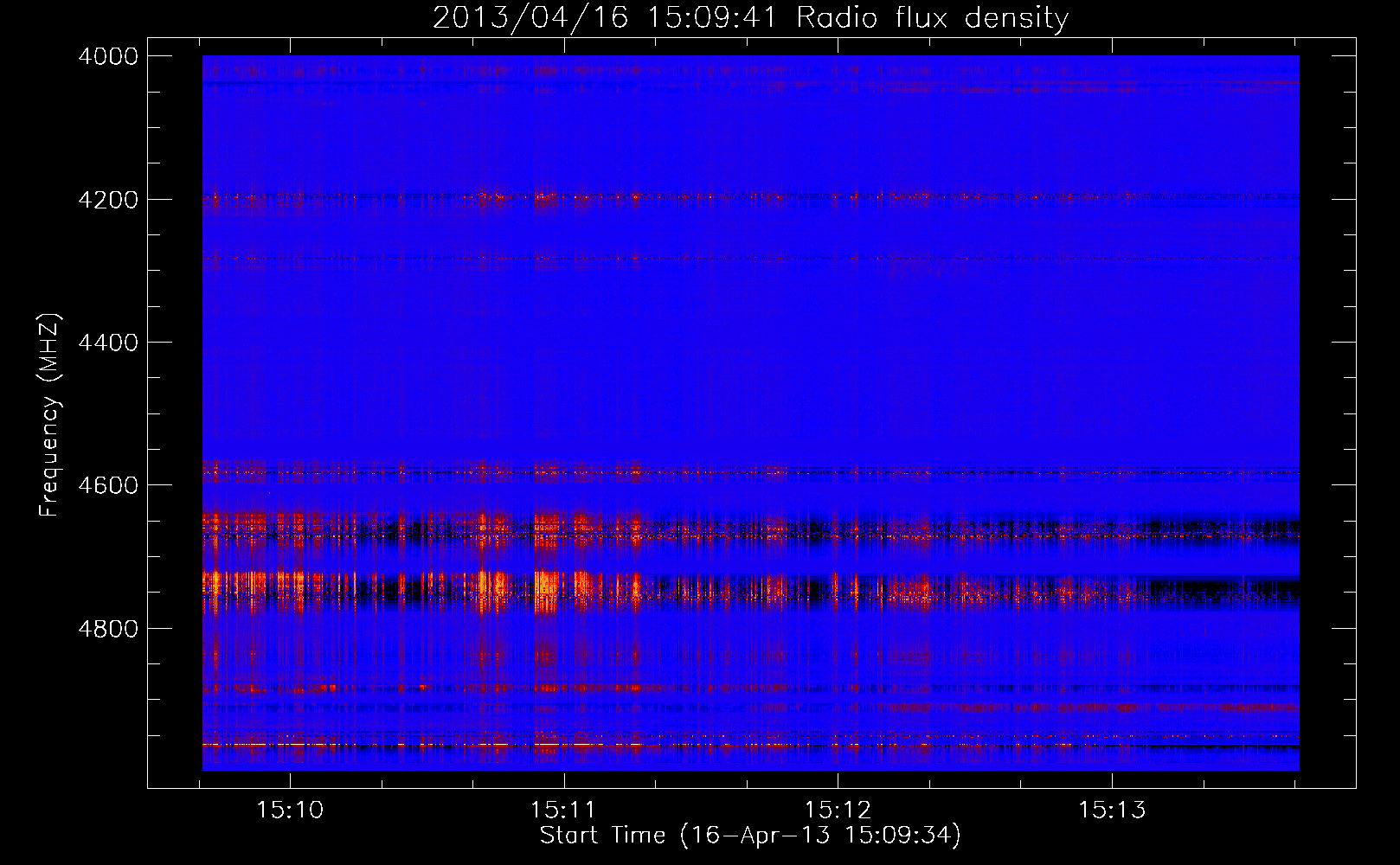Click the plot title '2013/04/16 15:09:41 Radio flux density'
This screenshot has height=865, width=1400.
coord(750,17)
